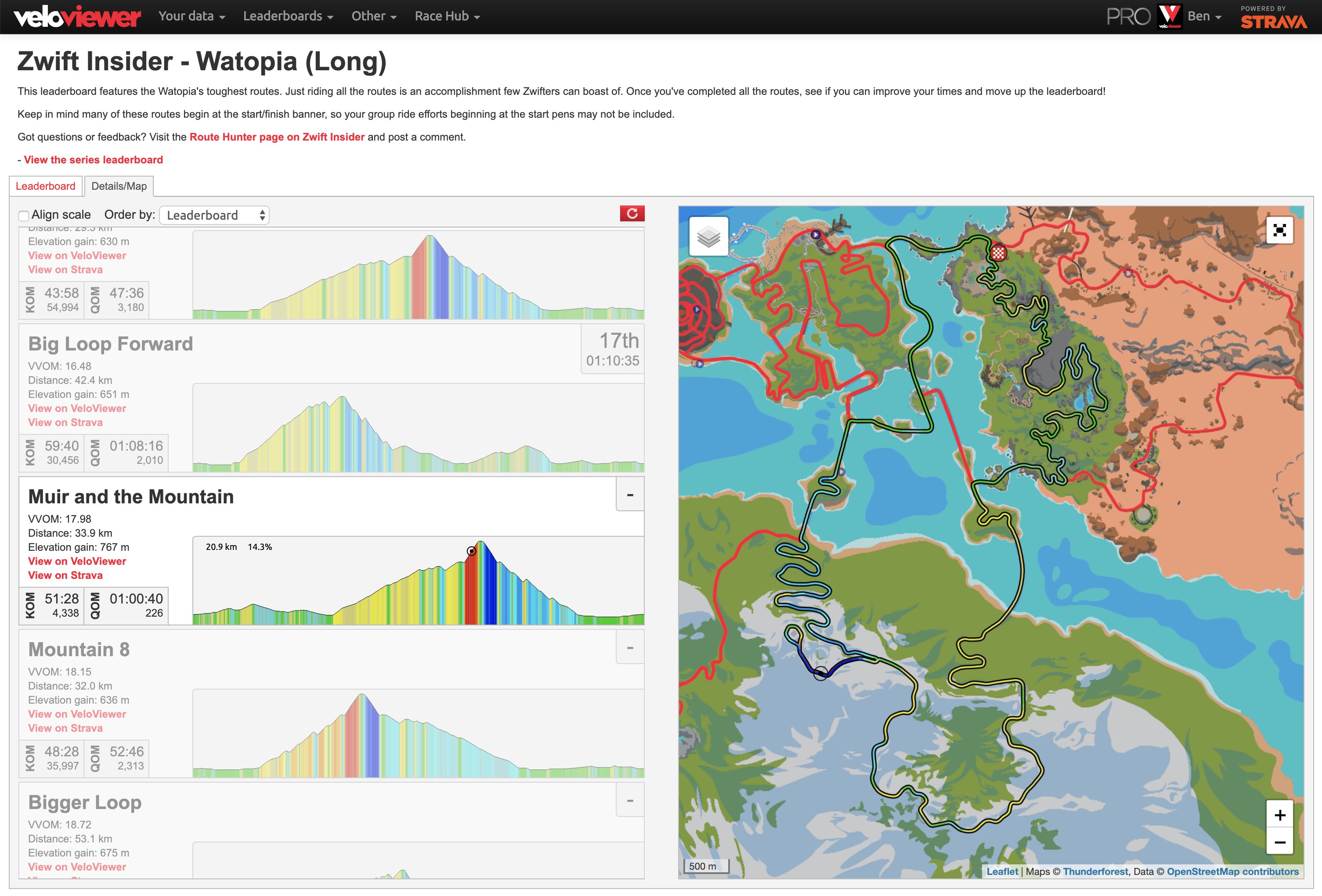Click the Mountain 8 title

[x=79, y=650]
